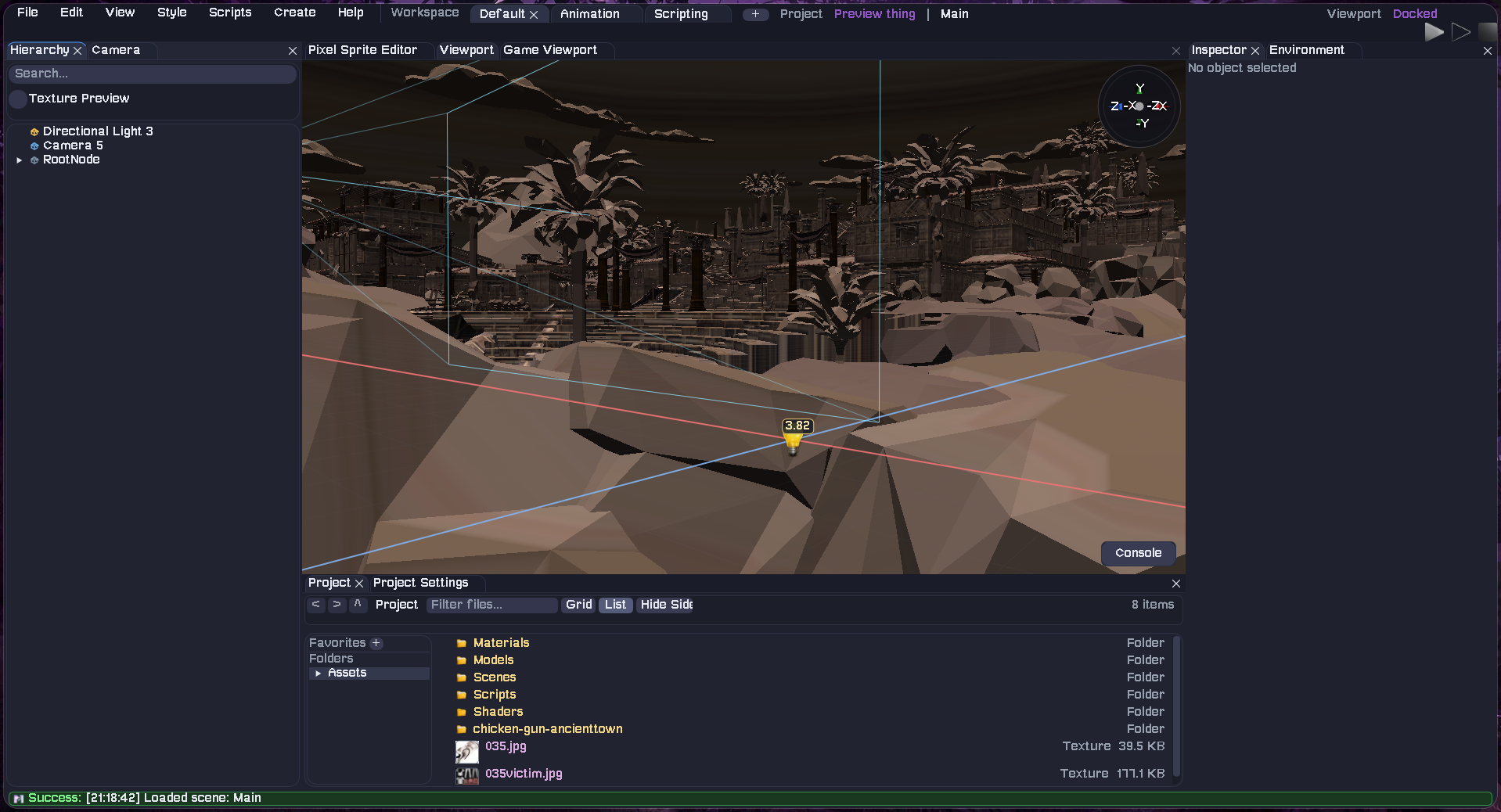
Task: Click inside the Filter files input field
Action: click(x=491, y=605)
